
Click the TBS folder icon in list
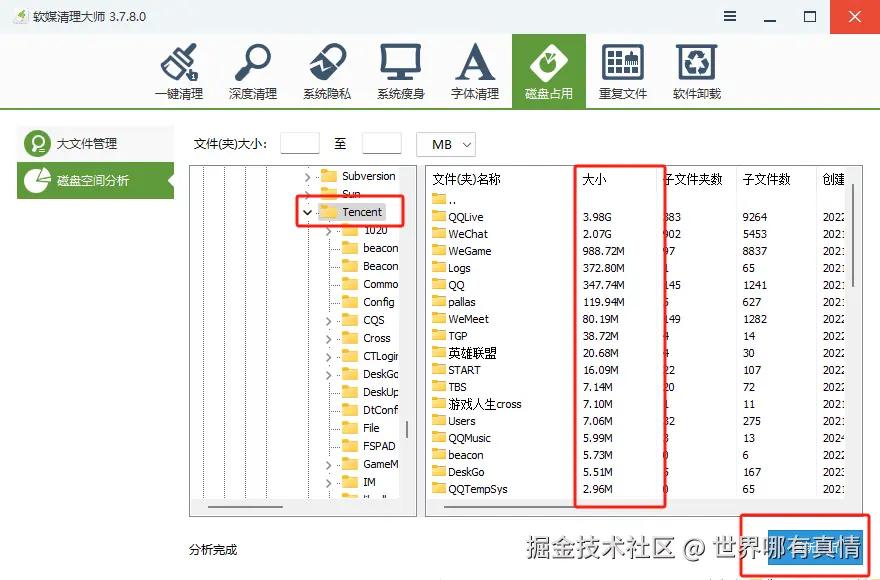pos(438,386)
